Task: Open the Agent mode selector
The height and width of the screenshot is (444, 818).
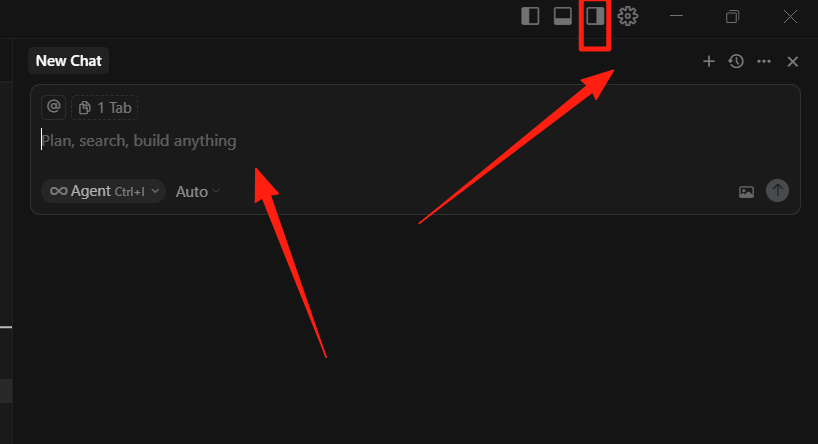Action: click(103, 191)
